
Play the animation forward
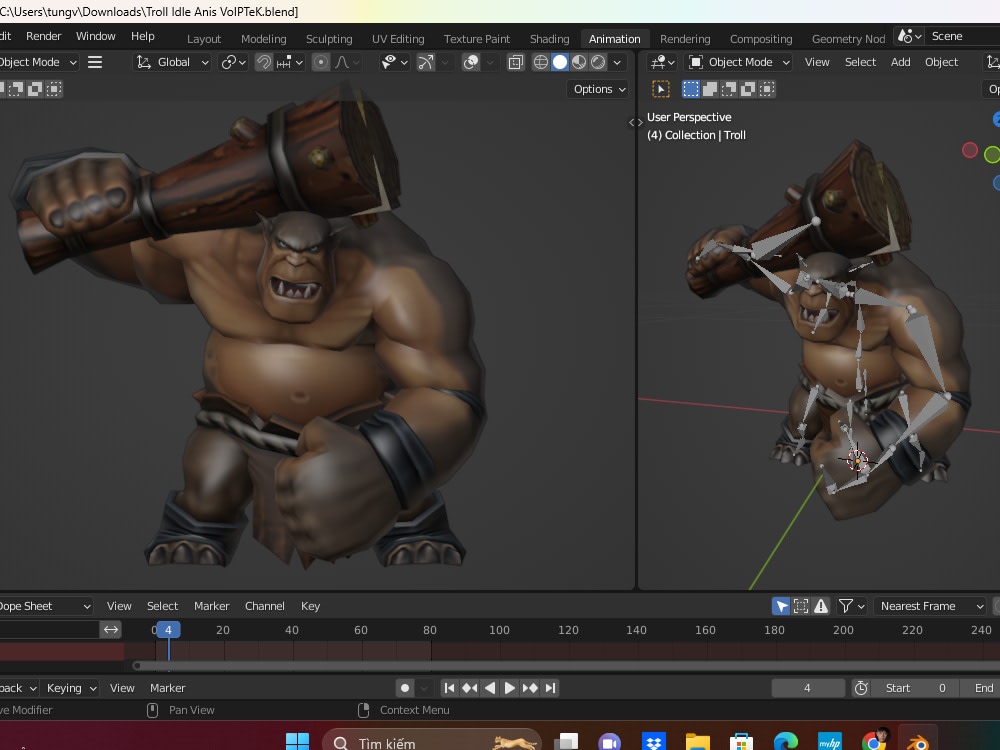point(510,688)
